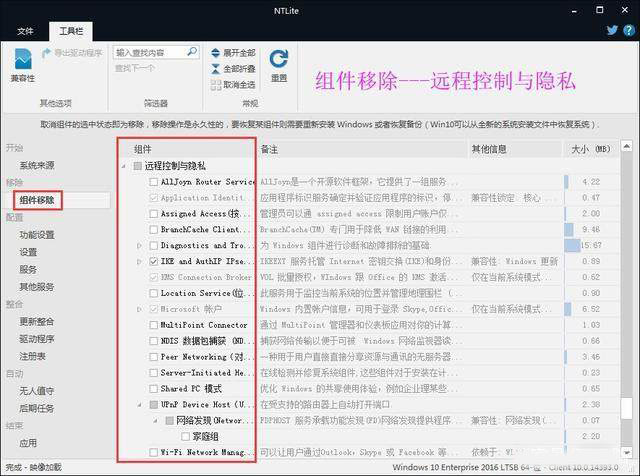Open 其他服务 in the sidebar

tap(37, 287)
